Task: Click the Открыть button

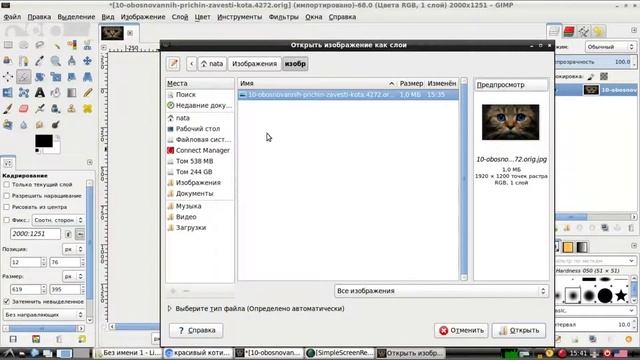Action: point(519,330)
